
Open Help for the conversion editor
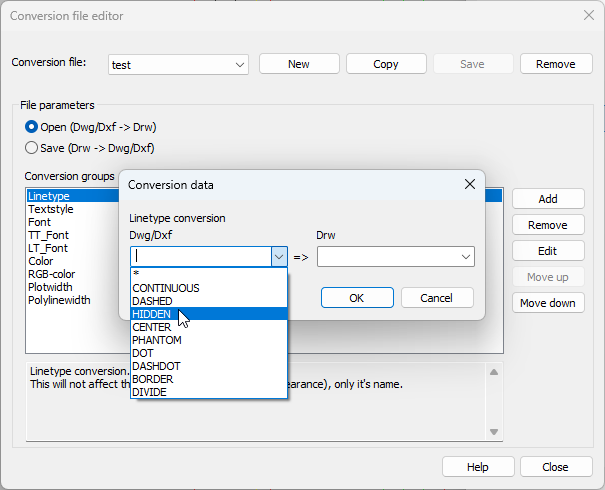pyautogui.click(x=477, y=467)
